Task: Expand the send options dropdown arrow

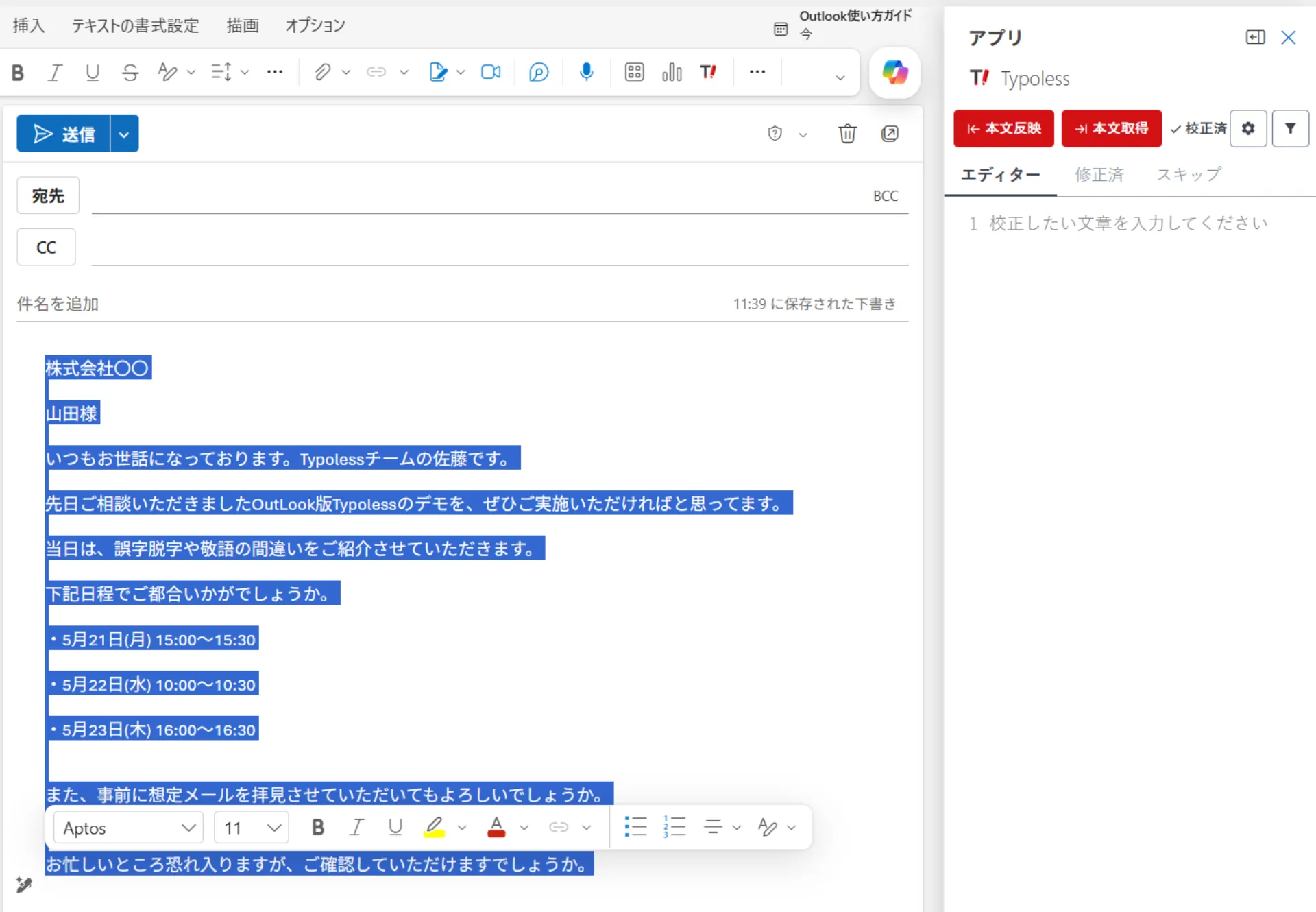Action: click(124, 134)
